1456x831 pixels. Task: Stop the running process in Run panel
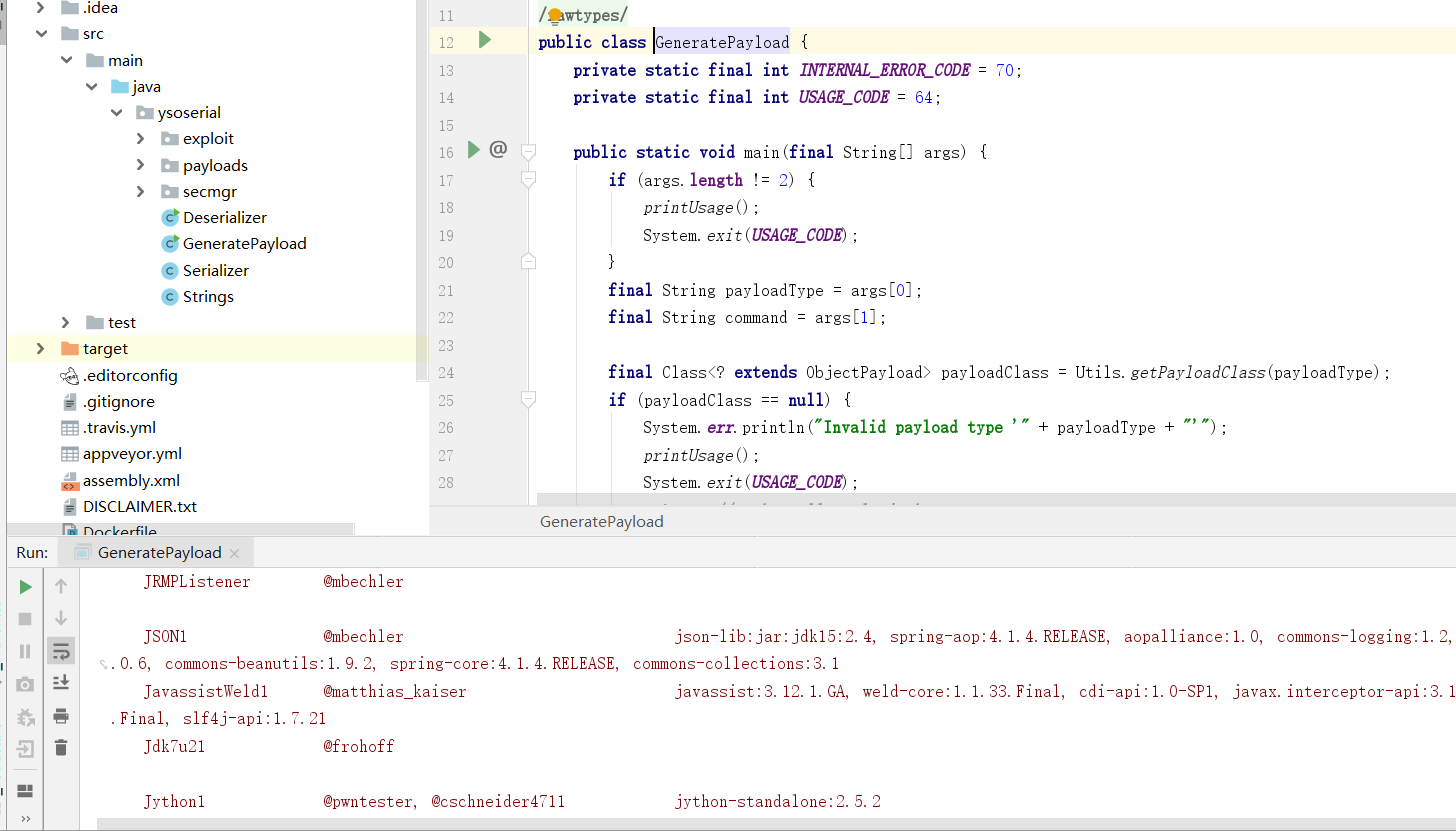(25, 620)
